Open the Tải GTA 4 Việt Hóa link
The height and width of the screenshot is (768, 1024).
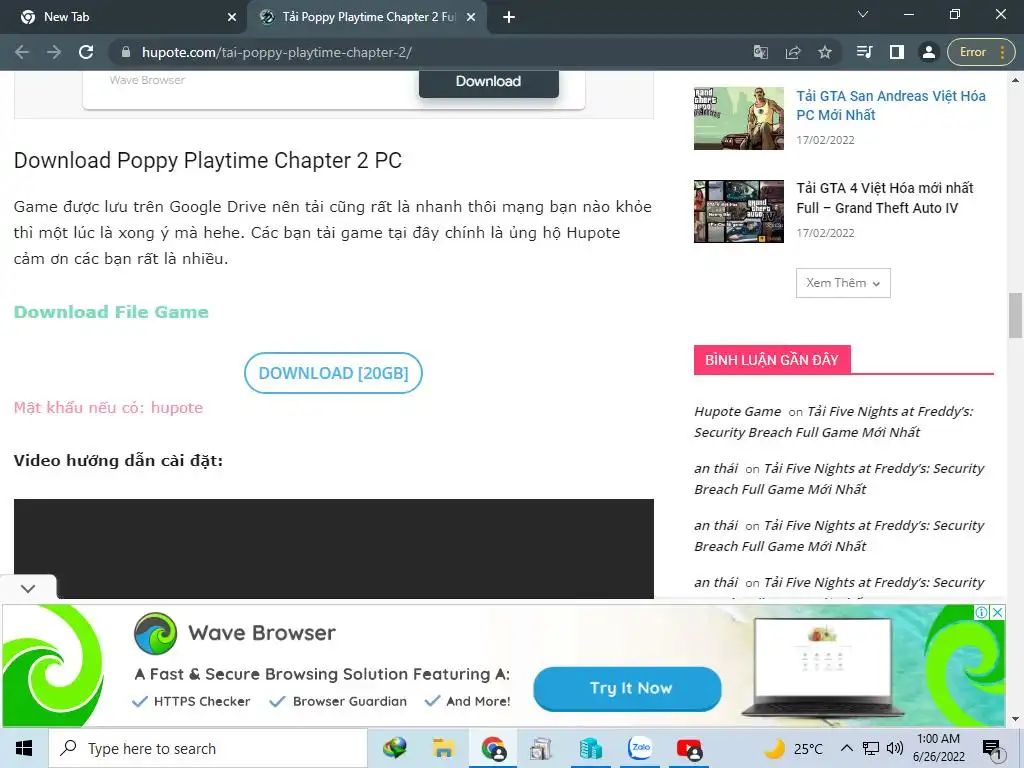[x=885, y=198]
